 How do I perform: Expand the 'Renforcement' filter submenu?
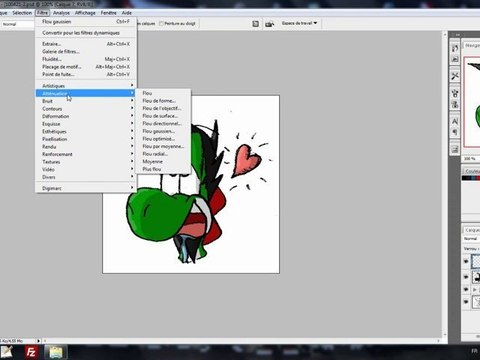click(86, 154)
